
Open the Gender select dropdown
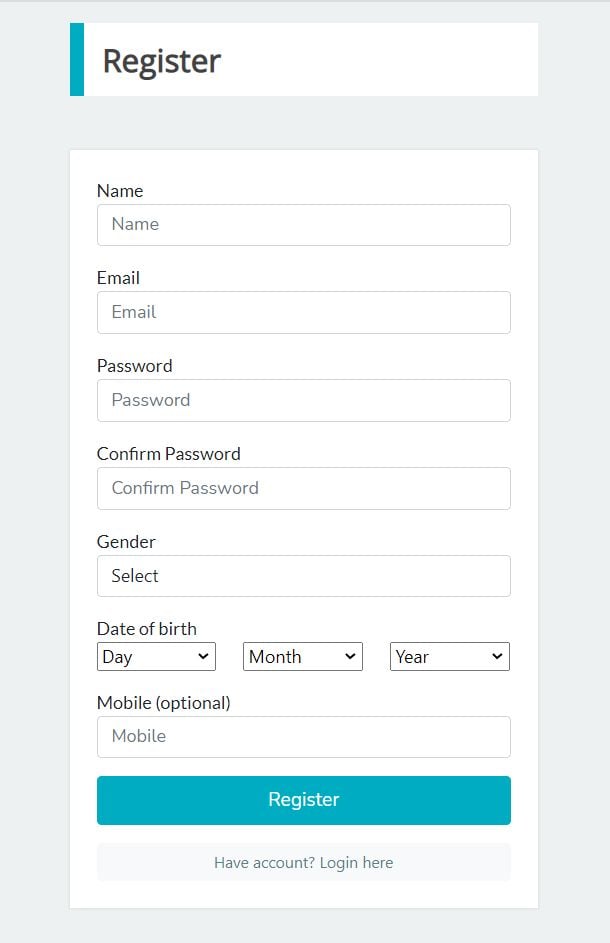click(x=303, y=576)
